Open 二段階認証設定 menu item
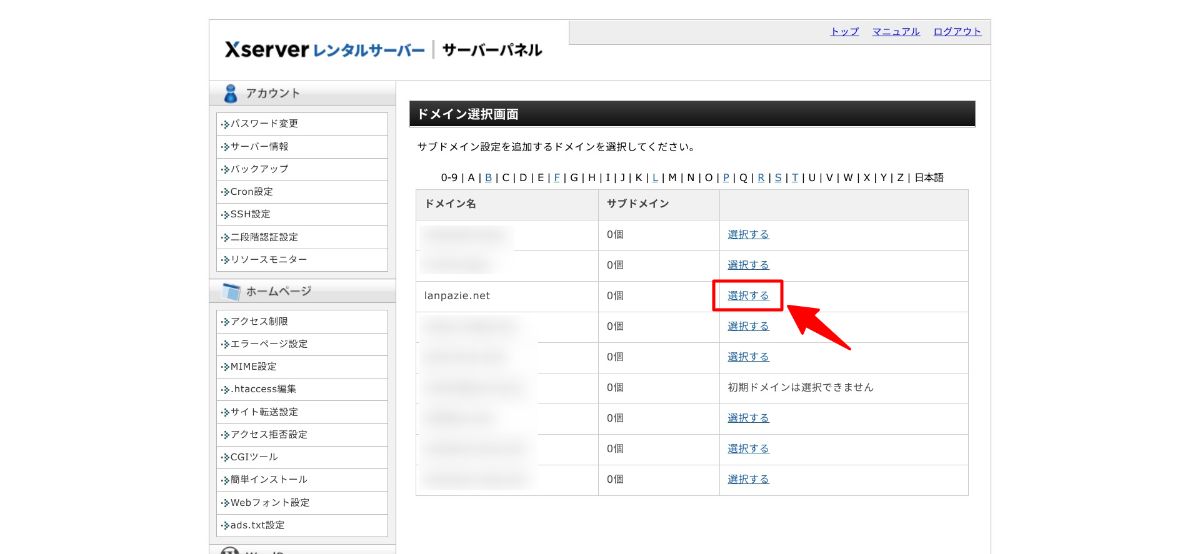 click(264, 237)
